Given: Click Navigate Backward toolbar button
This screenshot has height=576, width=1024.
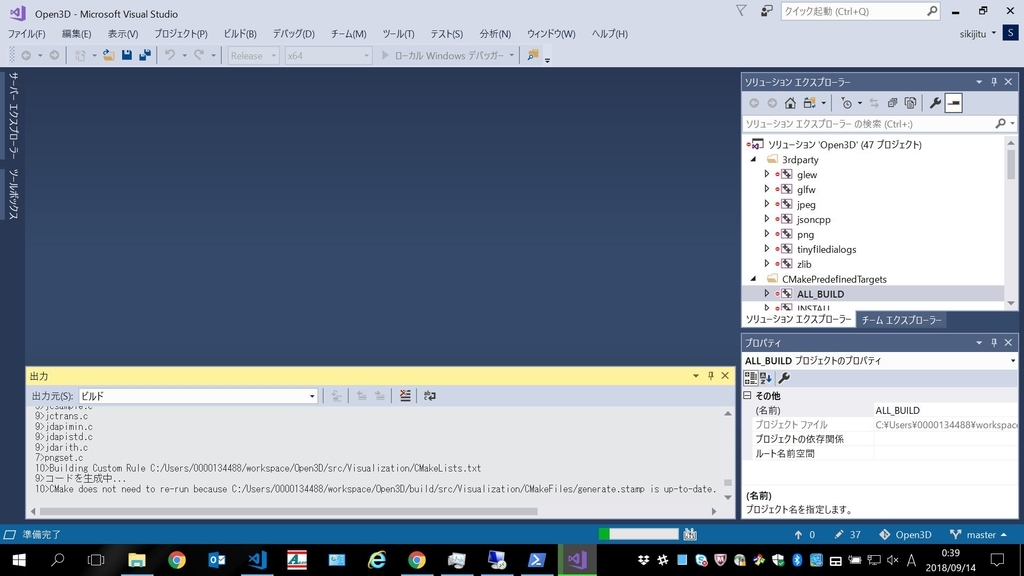Looking at the screenshot, I should [26, 56].
